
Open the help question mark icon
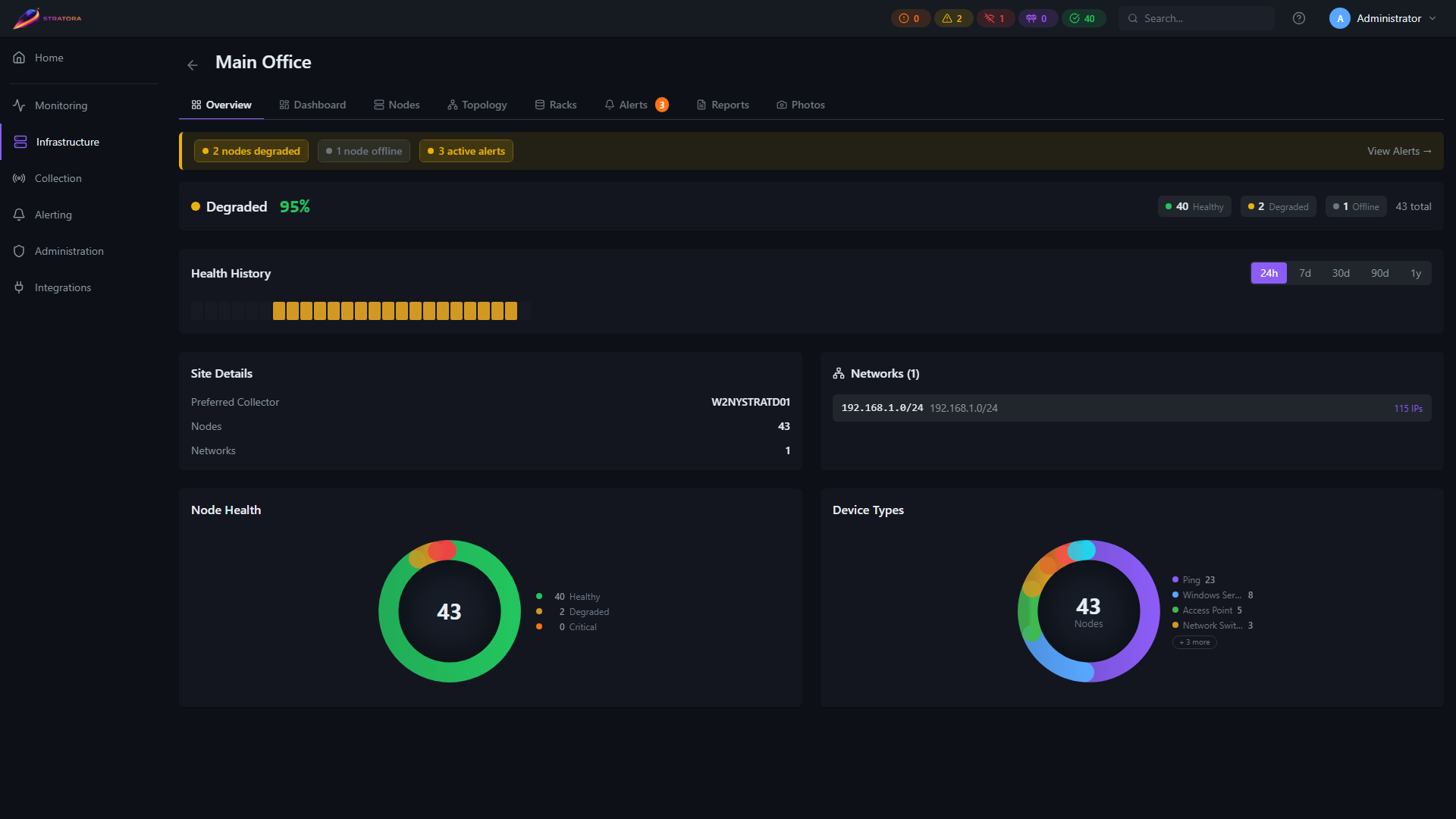(1299, 18)
